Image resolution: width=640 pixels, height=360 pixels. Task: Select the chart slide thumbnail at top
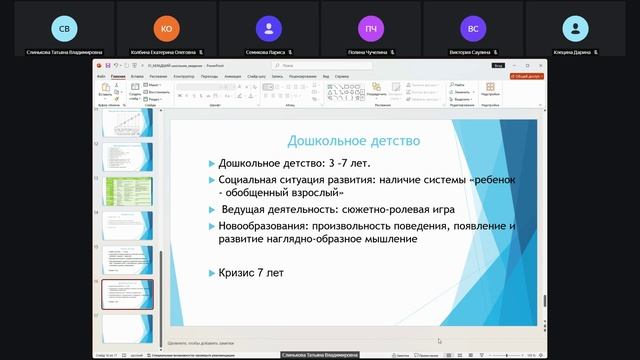click(x=128, y=122)
